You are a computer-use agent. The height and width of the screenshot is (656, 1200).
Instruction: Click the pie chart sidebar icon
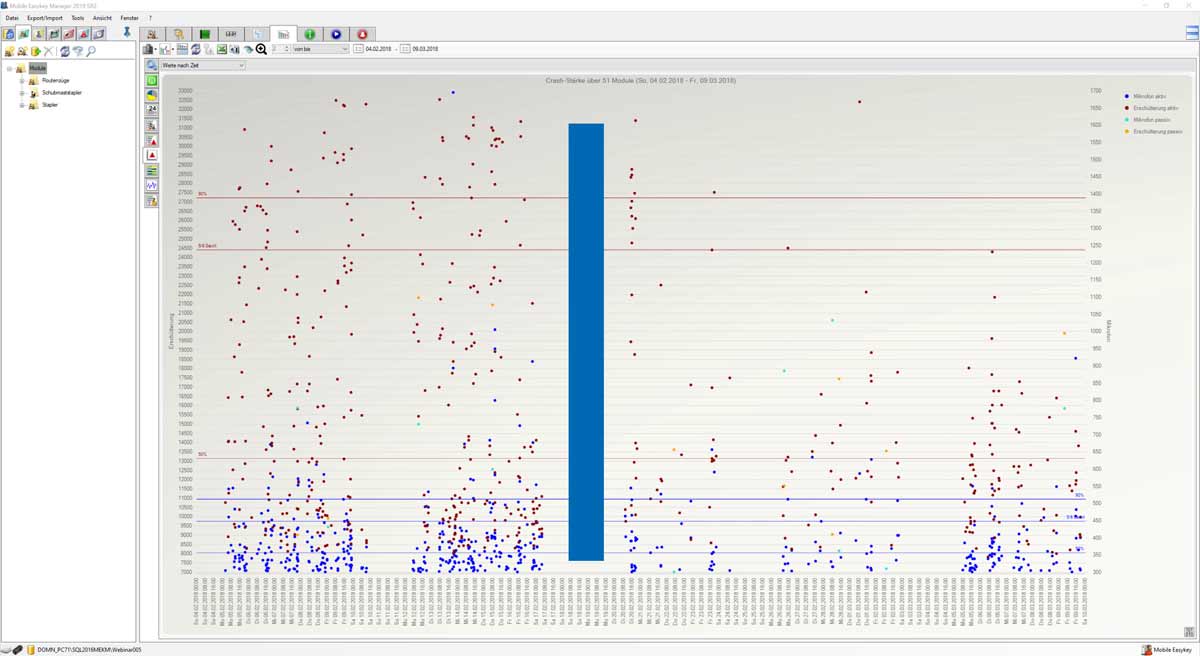pyautogui.click(x=151, y=95)
